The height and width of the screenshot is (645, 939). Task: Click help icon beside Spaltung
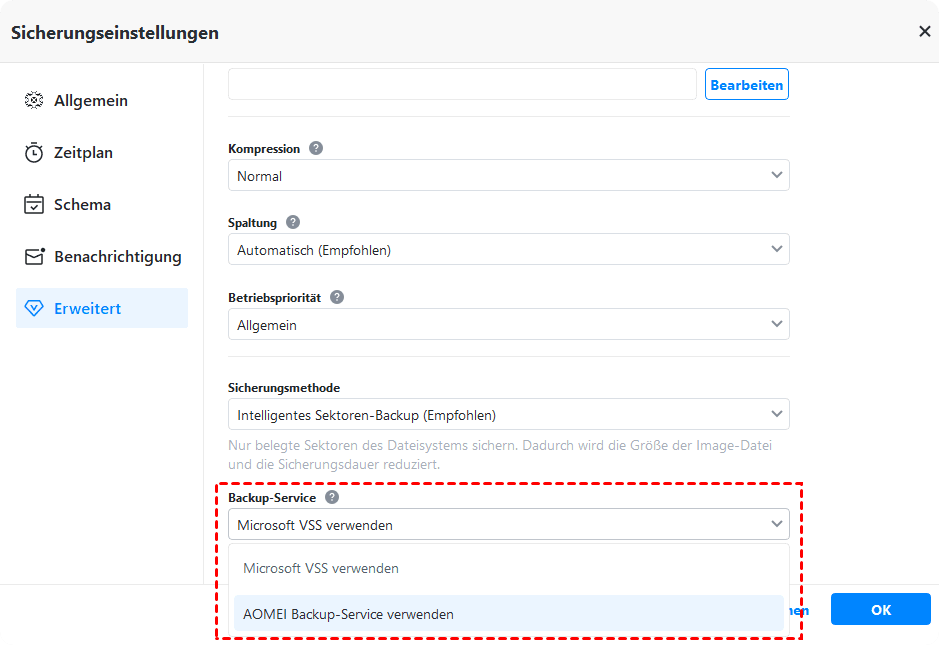[293, 222]
